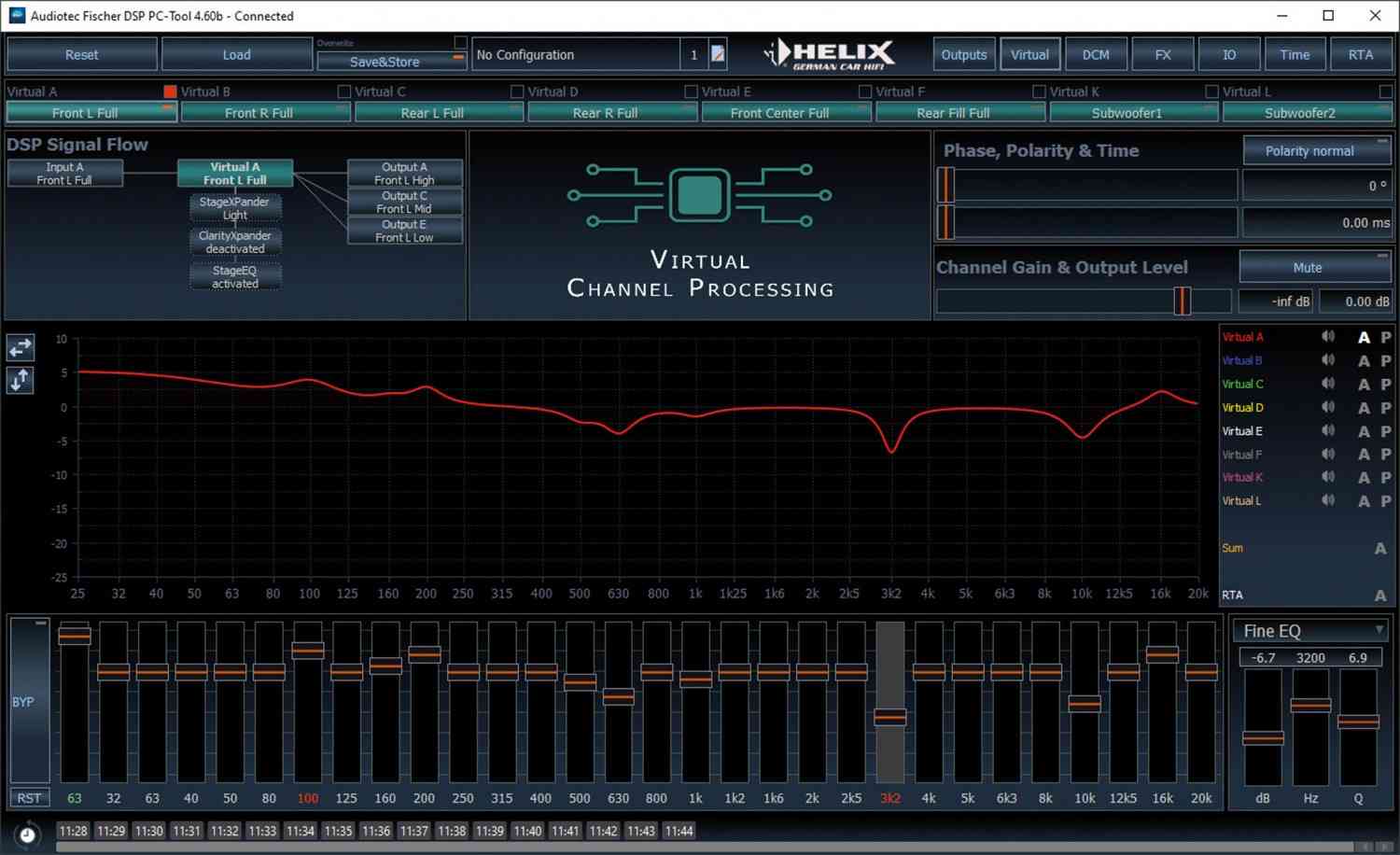Image resolution: width=1400 pixels, height=855 pixels.
Task: Click the vertical zoom arrows icon
Action: click(x=21, y=380)
